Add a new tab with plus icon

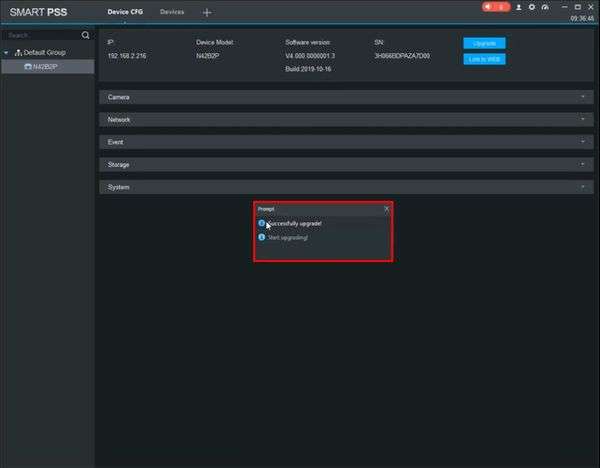207,12
